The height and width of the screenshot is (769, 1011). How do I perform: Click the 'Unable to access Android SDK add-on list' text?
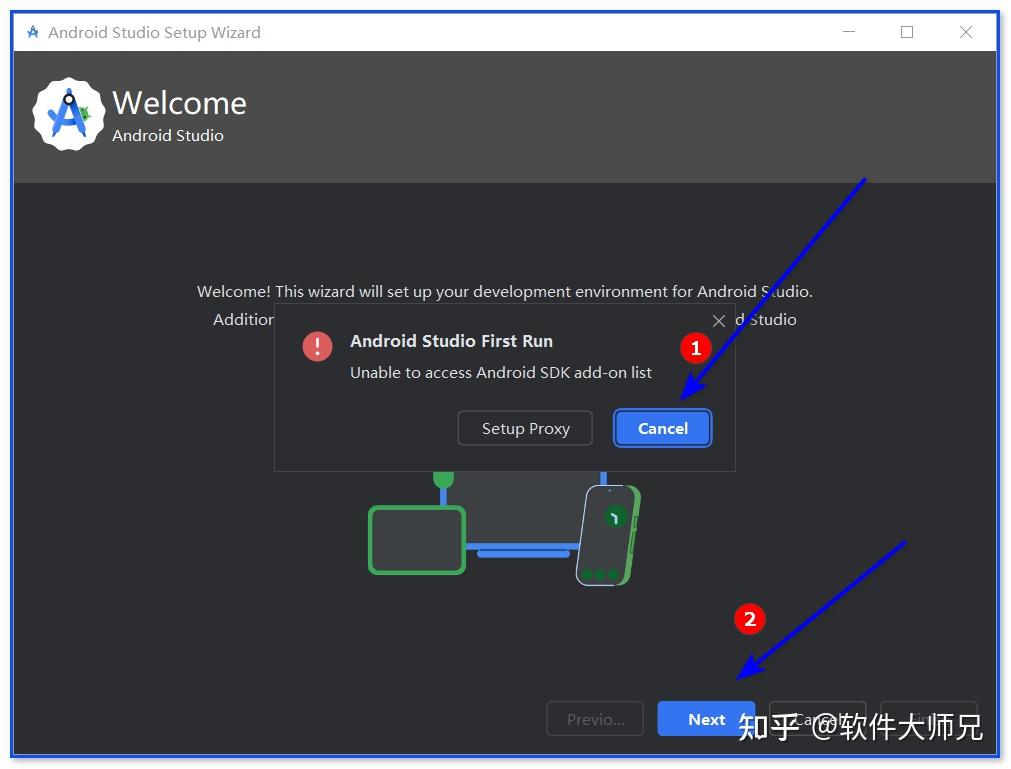pos(500,373)
